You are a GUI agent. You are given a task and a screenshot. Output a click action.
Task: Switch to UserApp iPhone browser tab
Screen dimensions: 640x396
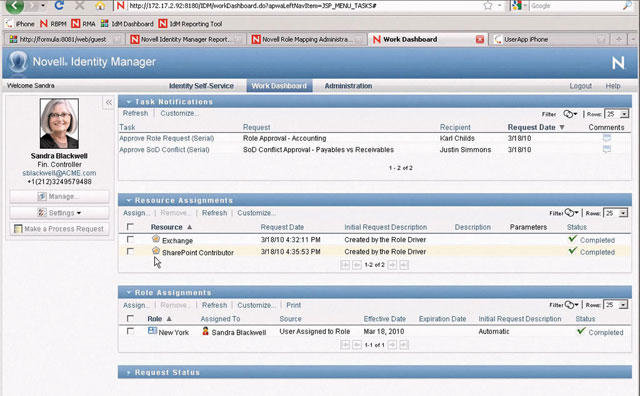pos(548,39)
